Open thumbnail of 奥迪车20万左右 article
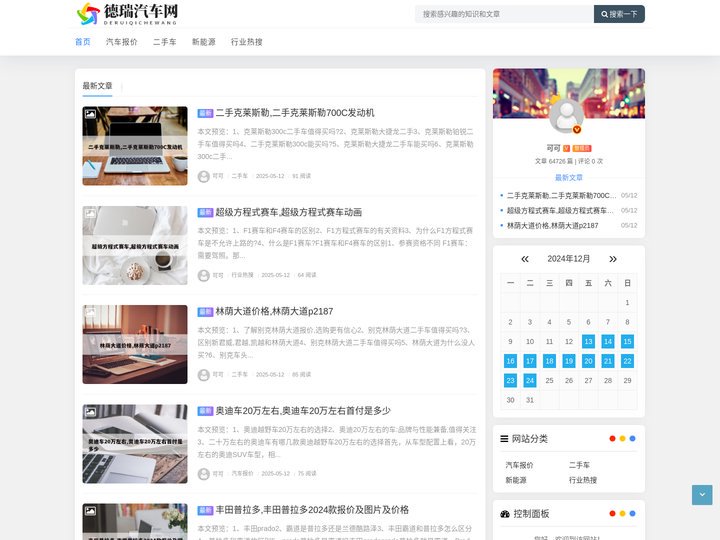 click(135, 444)
